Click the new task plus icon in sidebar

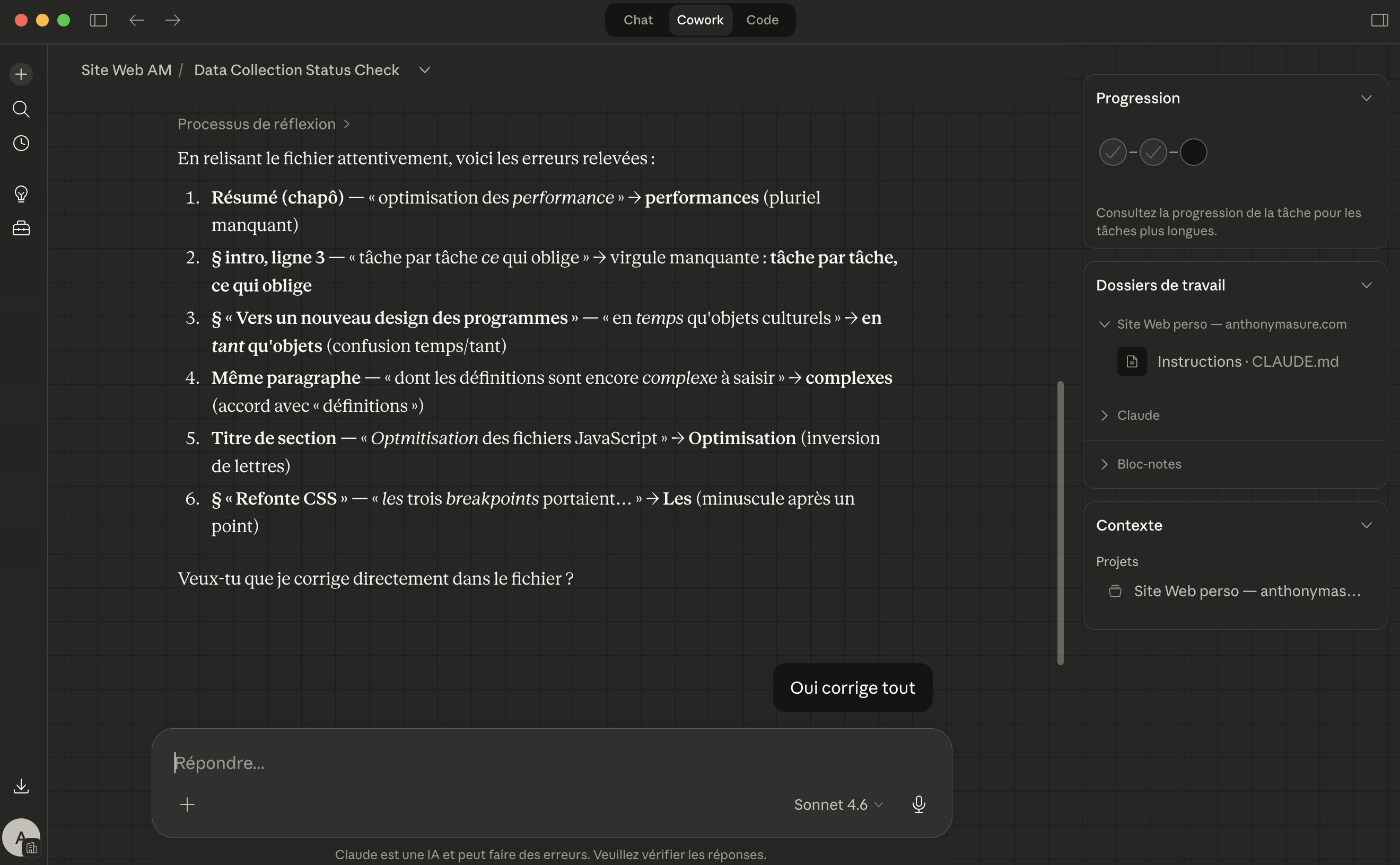(21, 74)
